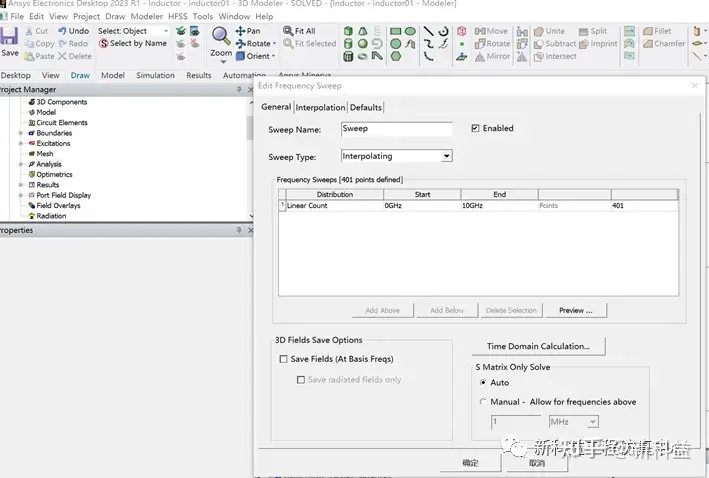This screenshot has width=709, height=478.
Task: Toggle the Enabled checkbox for the sweep
Action: [475, 128]
